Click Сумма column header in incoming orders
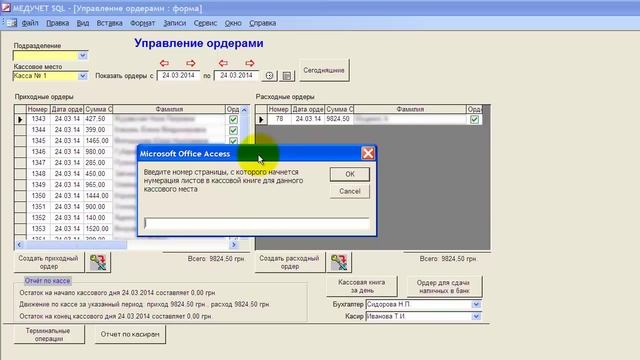 tap(98, 109)
